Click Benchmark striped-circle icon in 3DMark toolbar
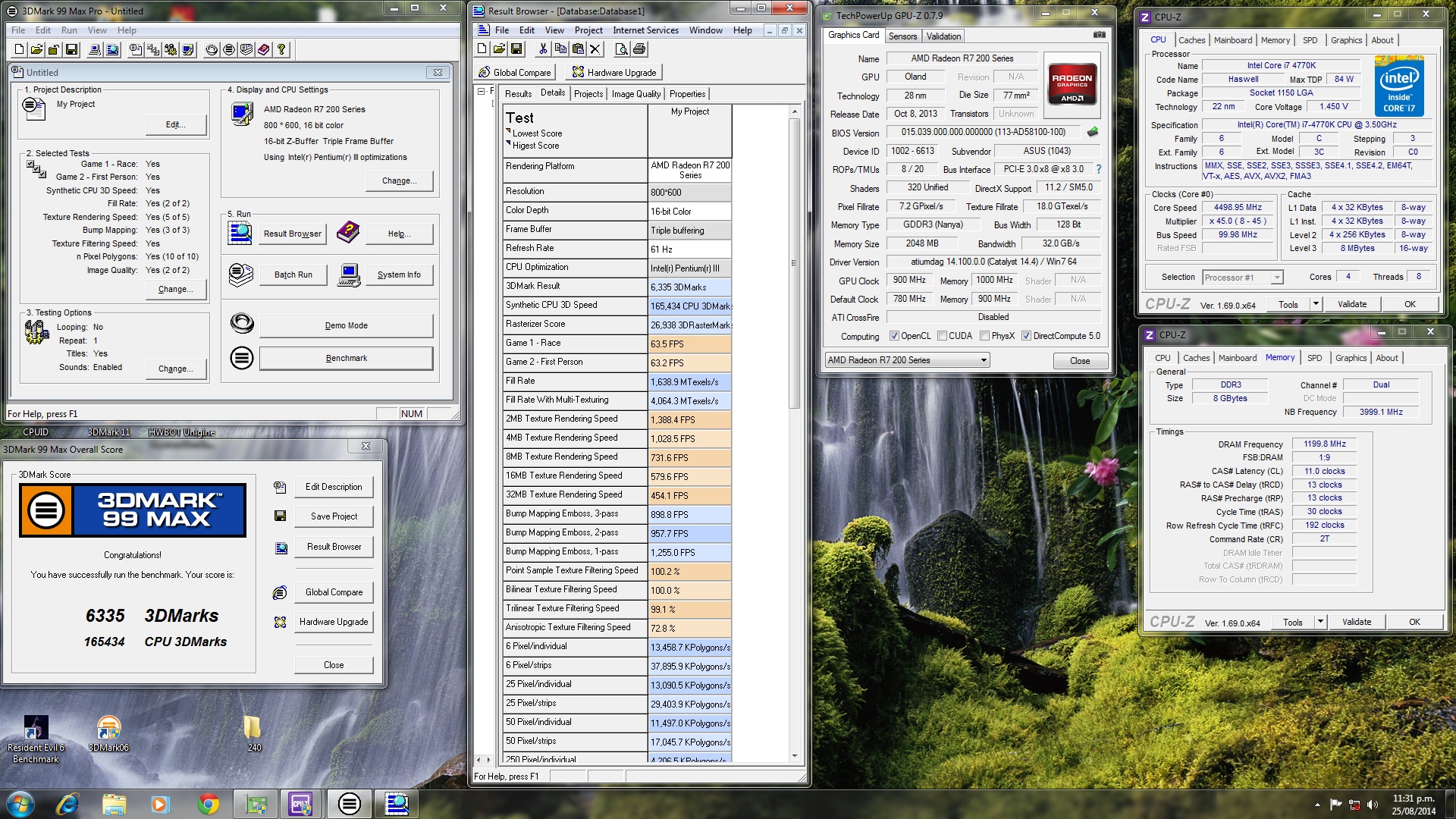Image resolution: width=1456 pixels, height=819 pixels. (229, 50)
